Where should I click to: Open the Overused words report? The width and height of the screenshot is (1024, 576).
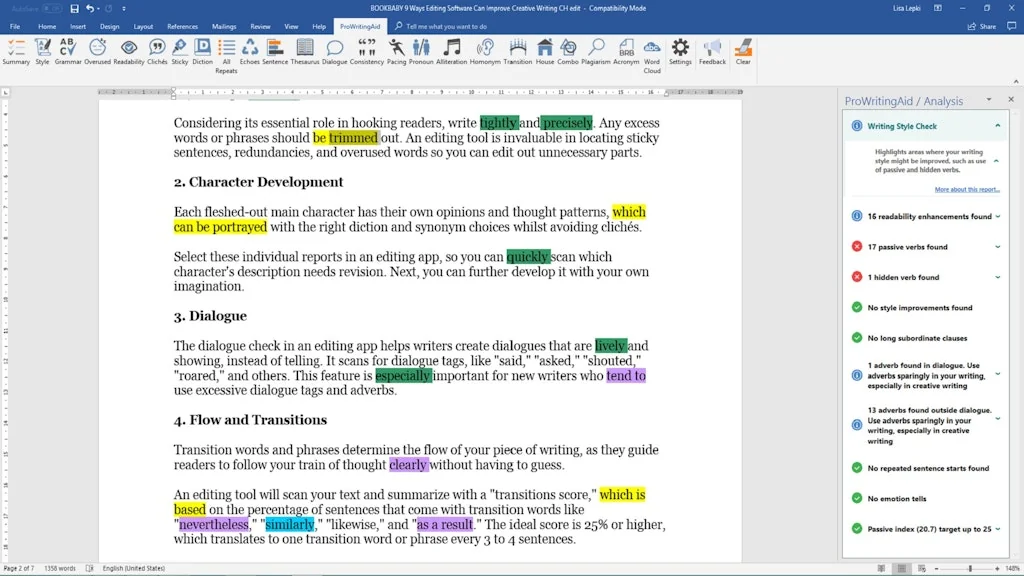tap(97, 52)
